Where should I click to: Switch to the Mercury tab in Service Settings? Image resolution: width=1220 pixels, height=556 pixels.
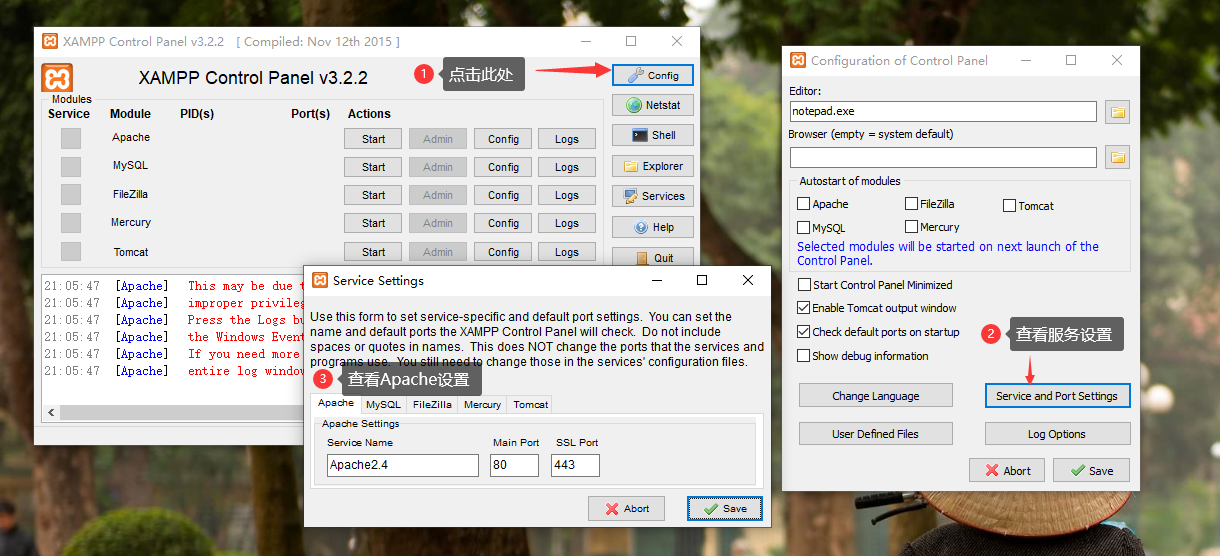(482, 404)
